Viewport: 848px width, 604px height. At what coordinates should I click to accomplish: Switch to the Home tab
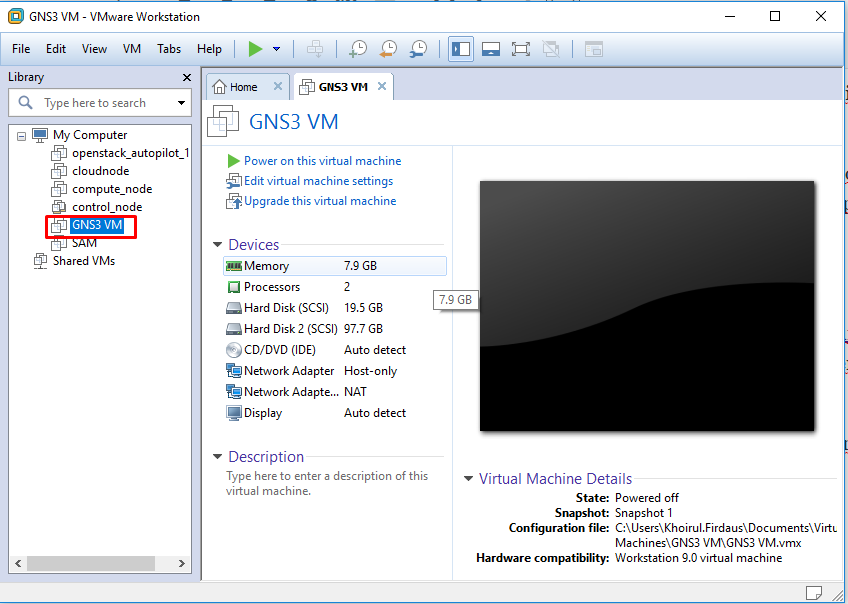tap(243, 87)
